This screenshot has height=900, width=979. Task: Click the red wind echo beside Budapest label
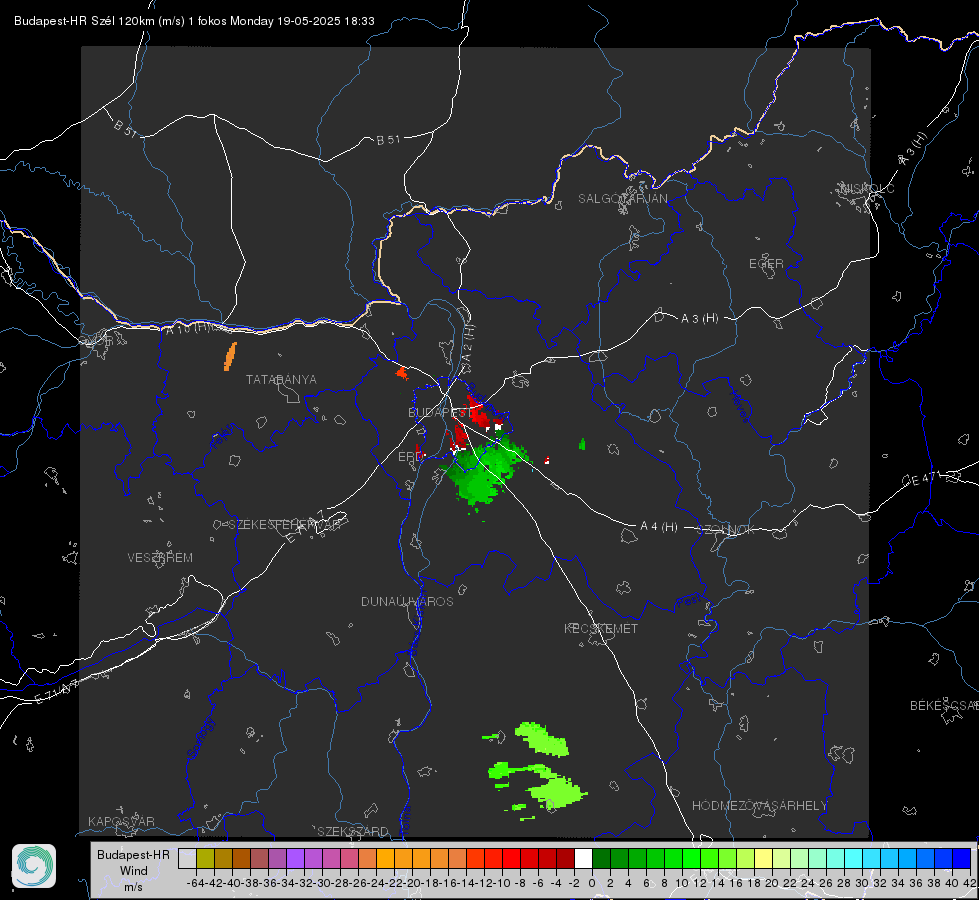pyautogui.click(x=478, y=412)
